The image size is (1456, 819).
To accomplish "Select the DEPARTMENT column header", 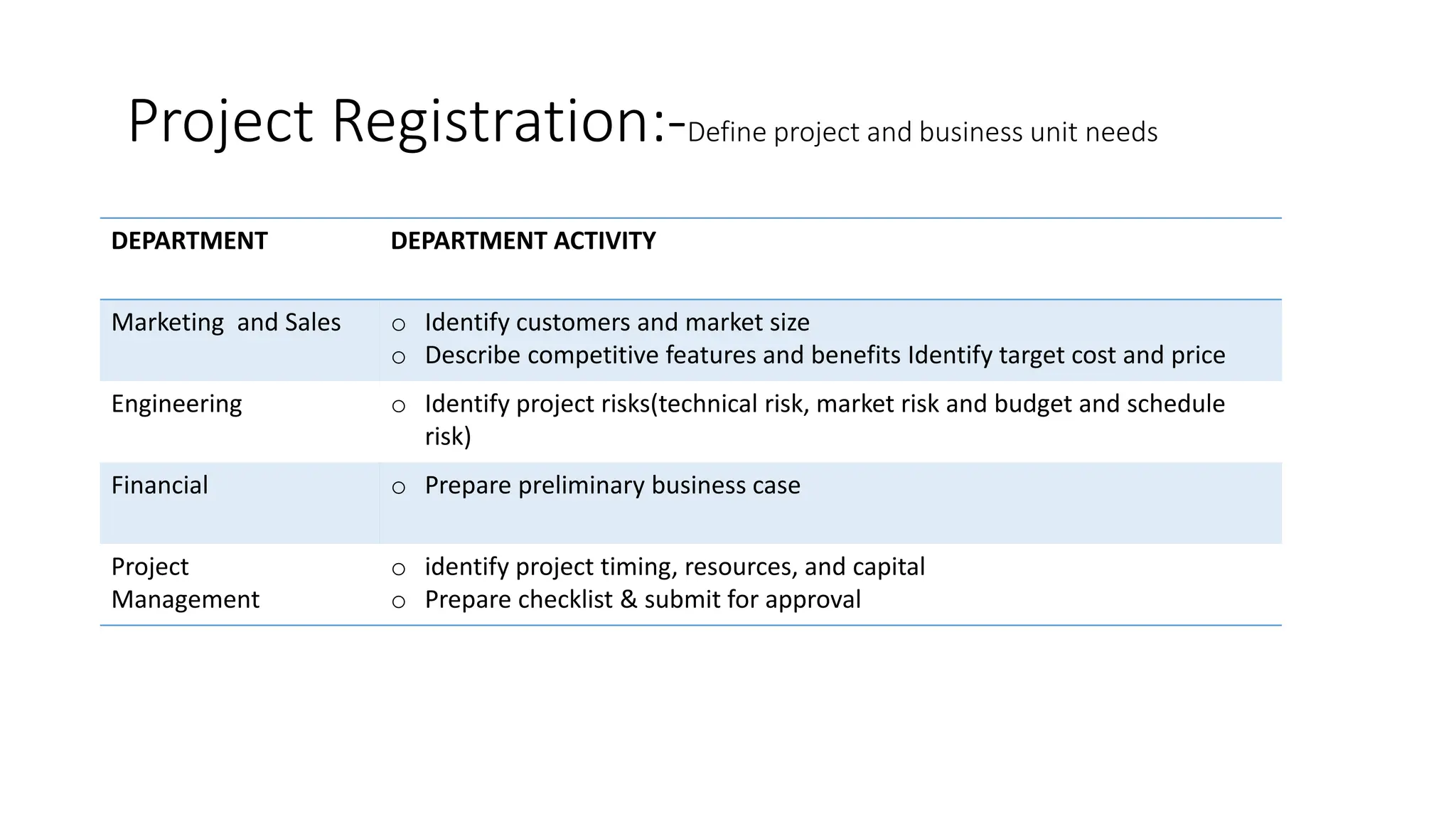I will [x=189, y=241].
